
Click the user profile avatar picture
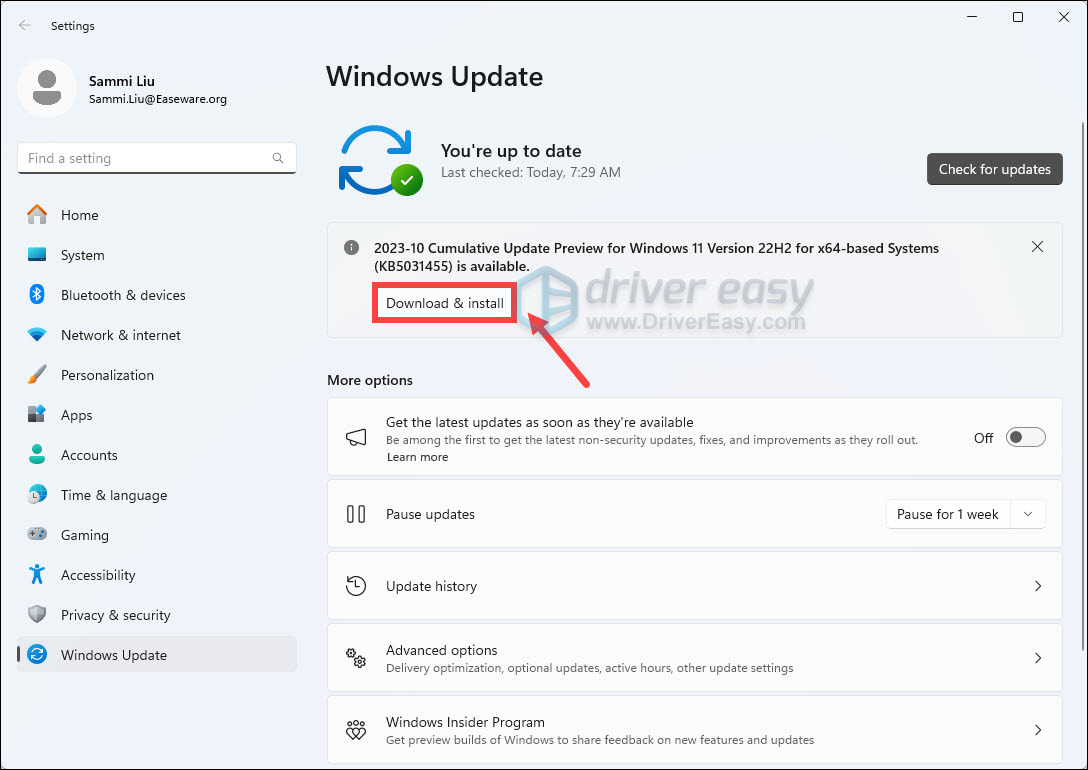47,88
